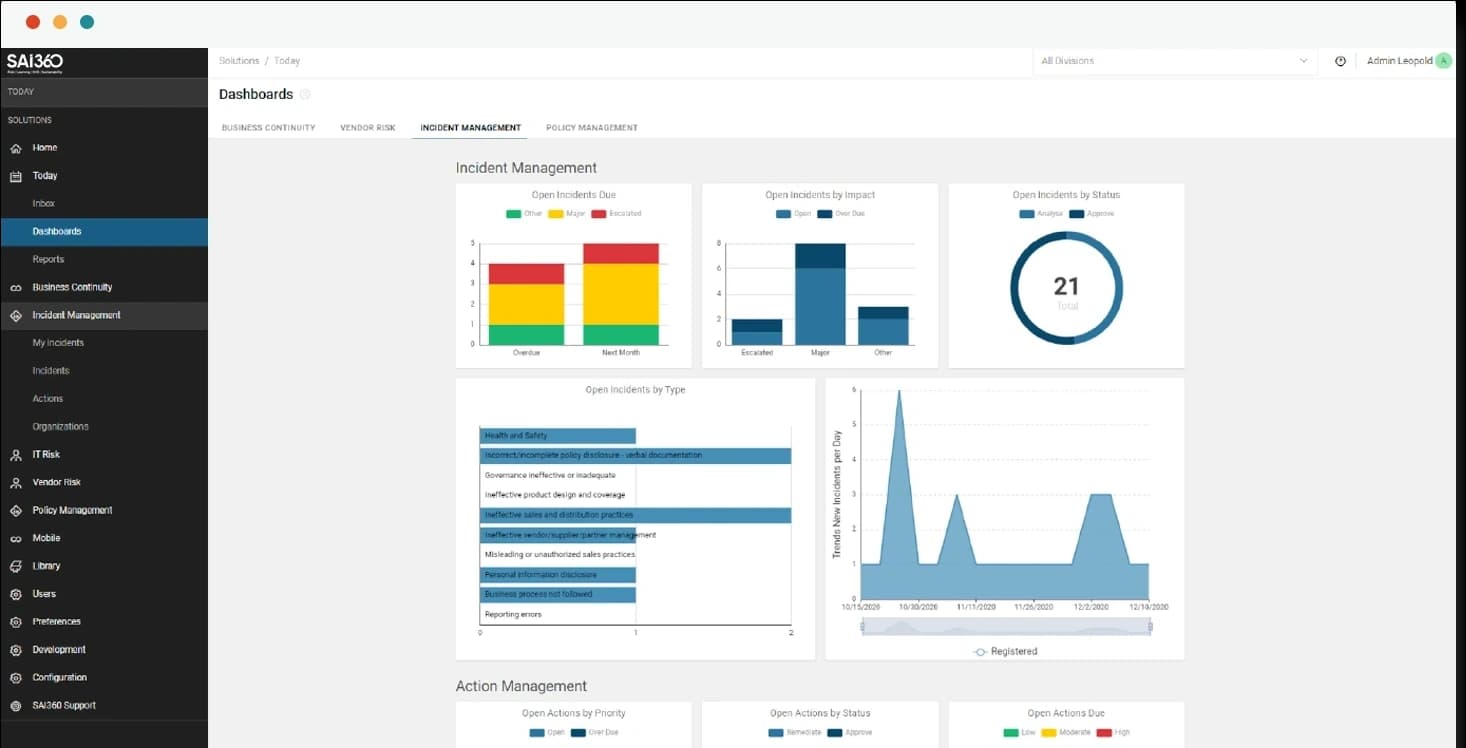This screenshot has width=1466, height=748.
Task: Click the Policy Management sidebar icon
Action: 15,511
